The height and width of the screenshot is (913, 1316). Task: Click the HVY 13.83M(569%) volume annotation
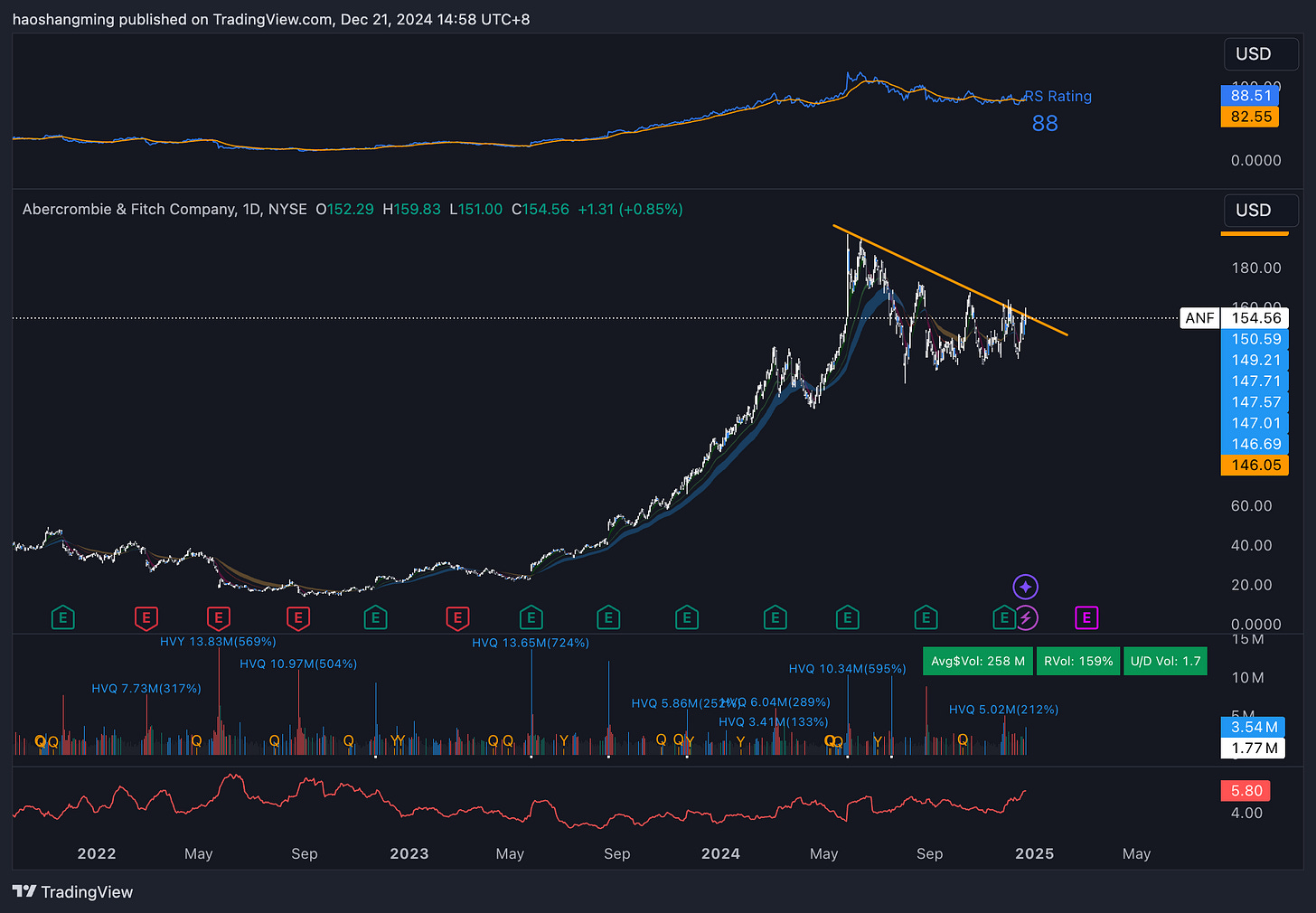click(218, 642)
